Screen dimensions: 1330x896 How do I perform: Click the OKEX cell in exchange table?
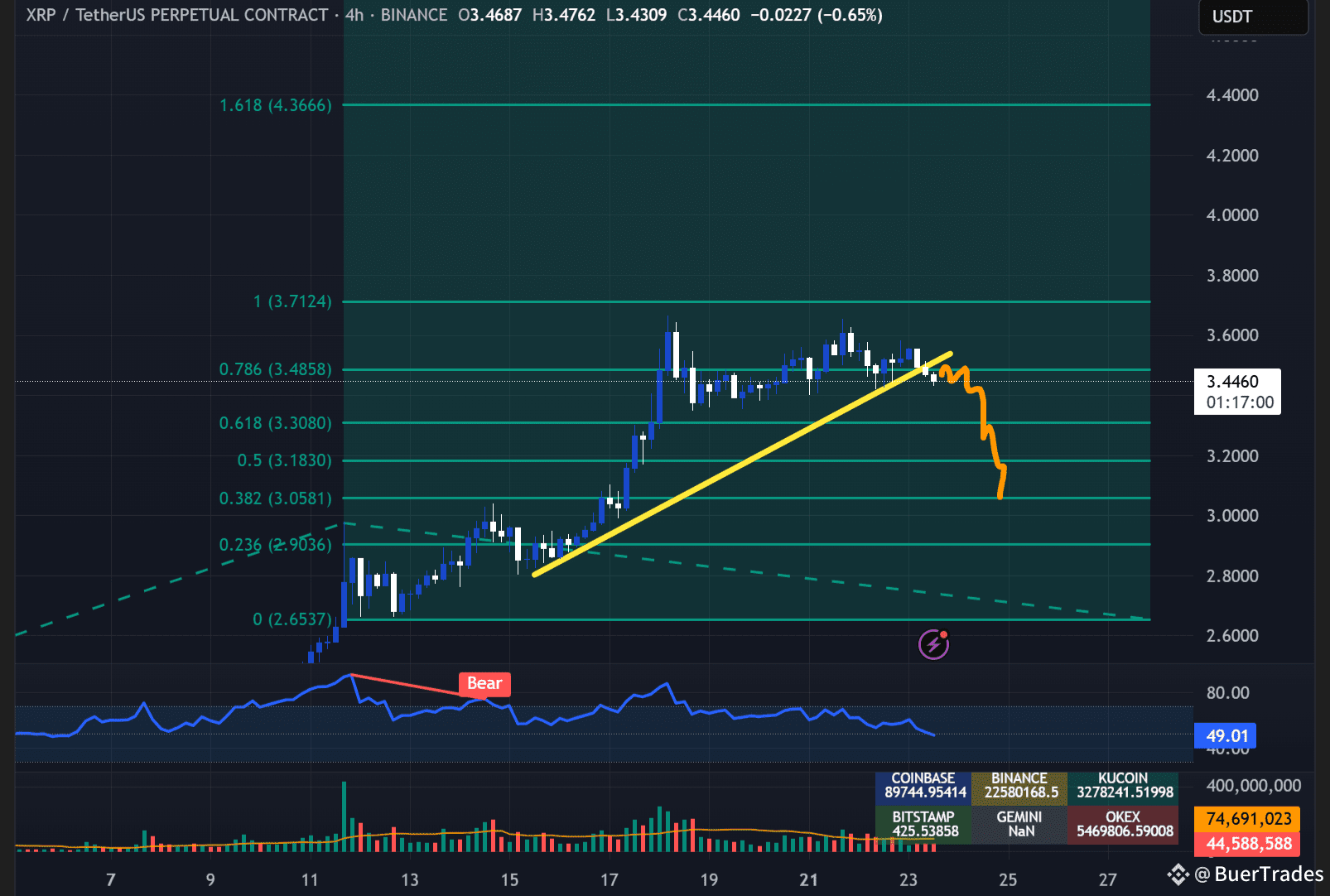coord(1124,825)
